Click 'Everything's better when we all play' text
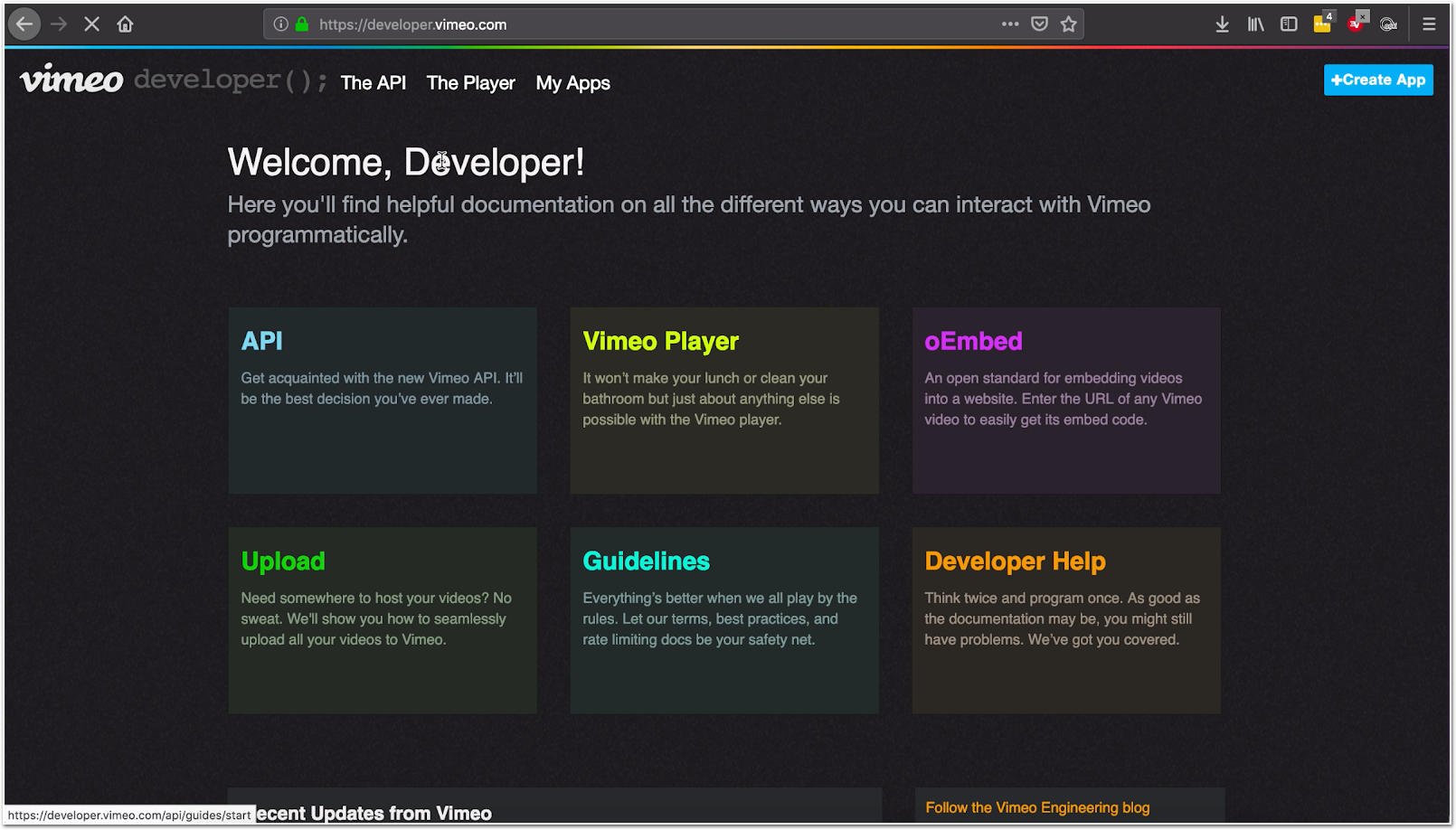 point(720,618)
